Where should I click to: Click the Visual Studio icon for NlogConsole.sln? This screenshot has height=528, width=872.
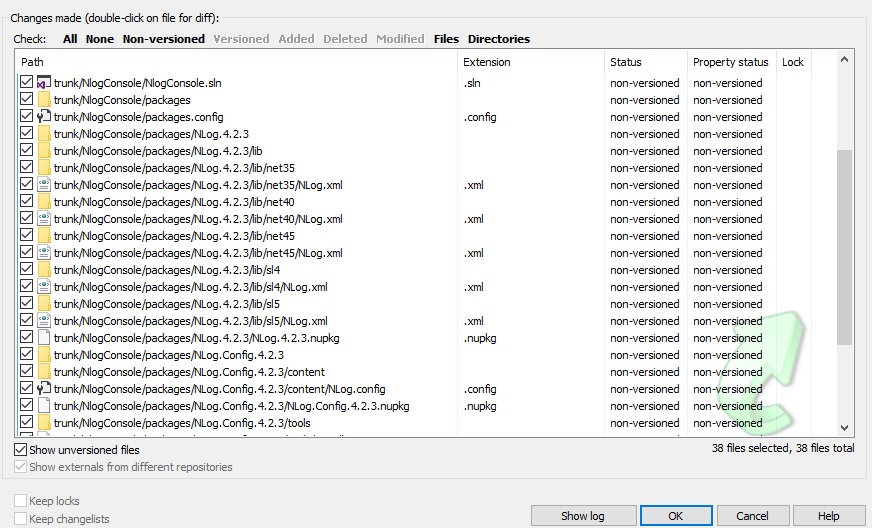(x=44, y=83)
